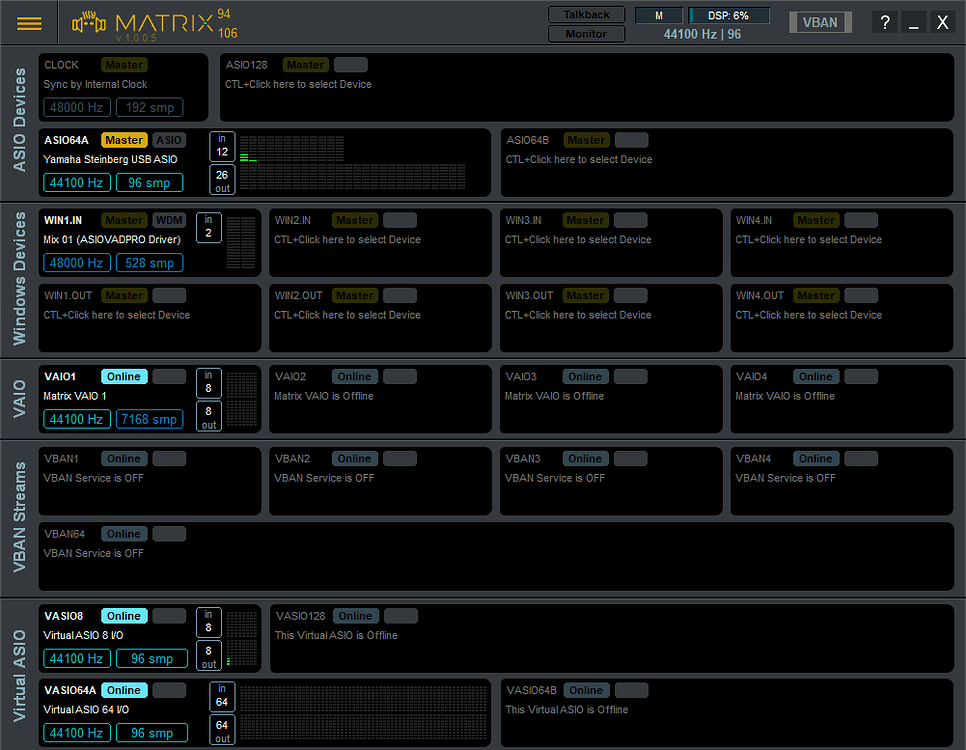
Task: Click the in 12 channel counter on ASIO64A
Action: 221,146
